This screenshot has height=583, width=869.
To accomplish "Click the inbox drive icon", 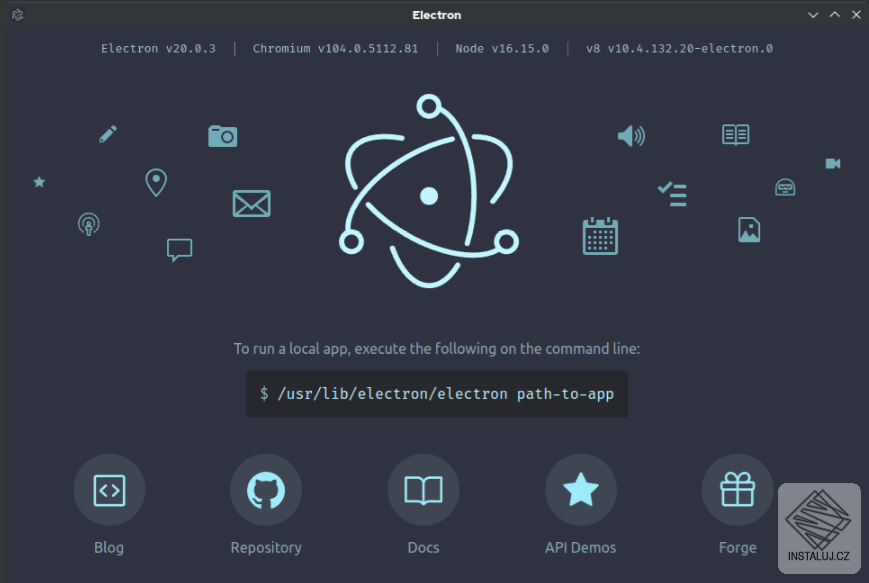I will (785, 187).
